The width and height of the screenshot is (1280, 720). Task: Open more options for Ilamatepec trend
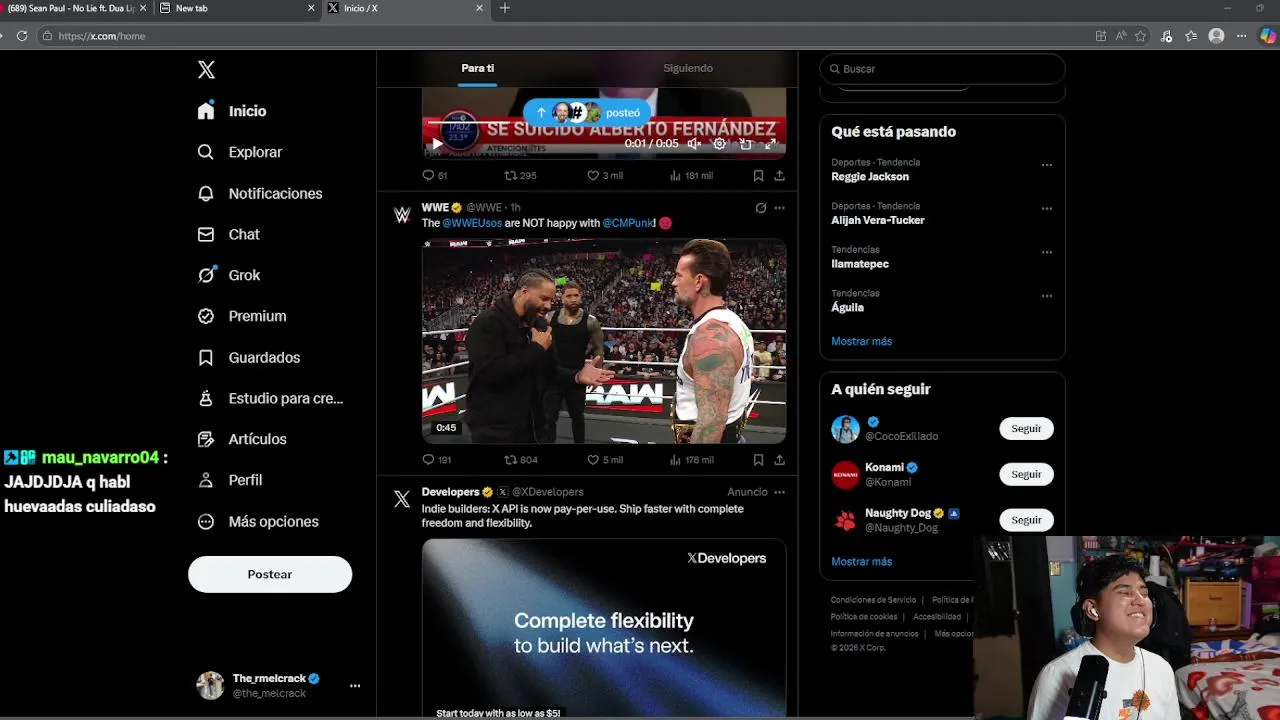click(x=1047, y=252)
